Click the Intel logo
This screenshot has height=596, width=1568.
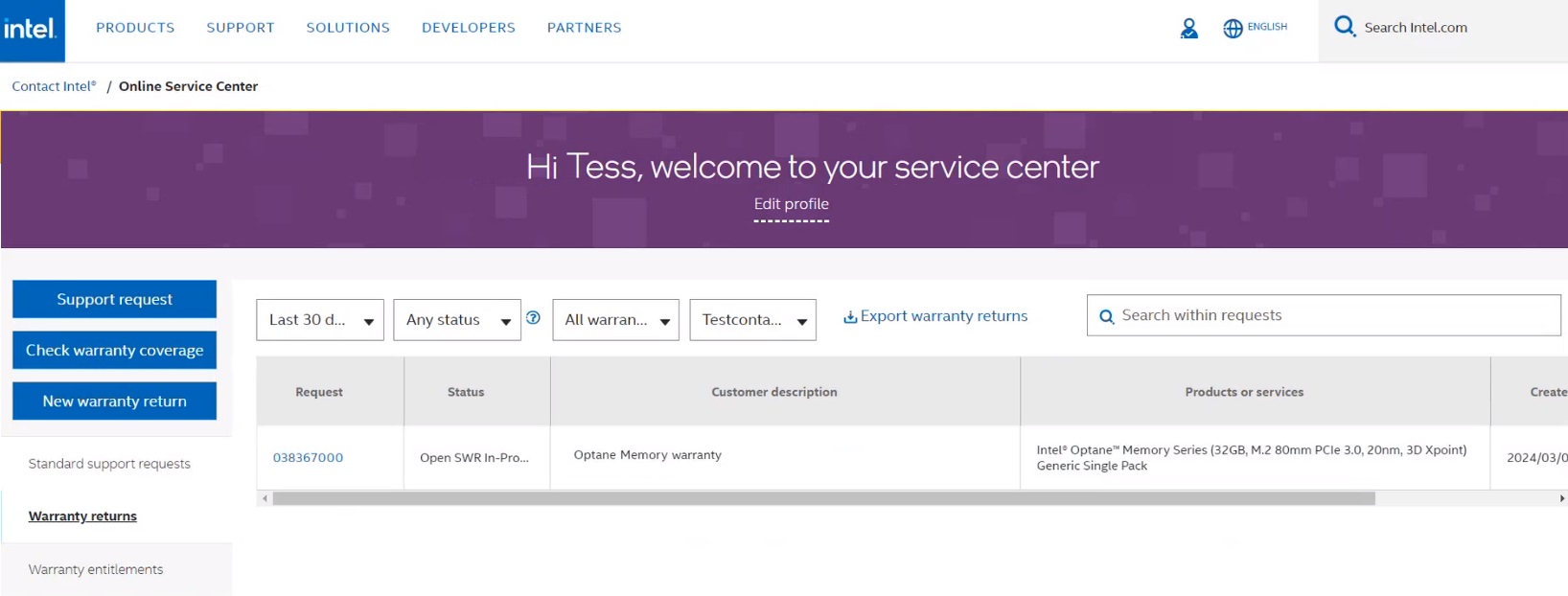click(32, 30)
